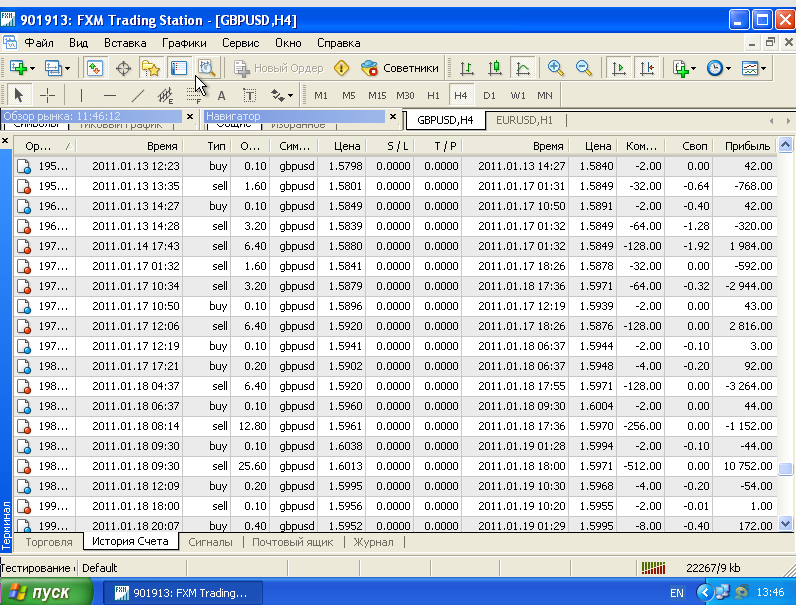Open the Вставка menu
This screenshot has width=796, height=605.
125,43
